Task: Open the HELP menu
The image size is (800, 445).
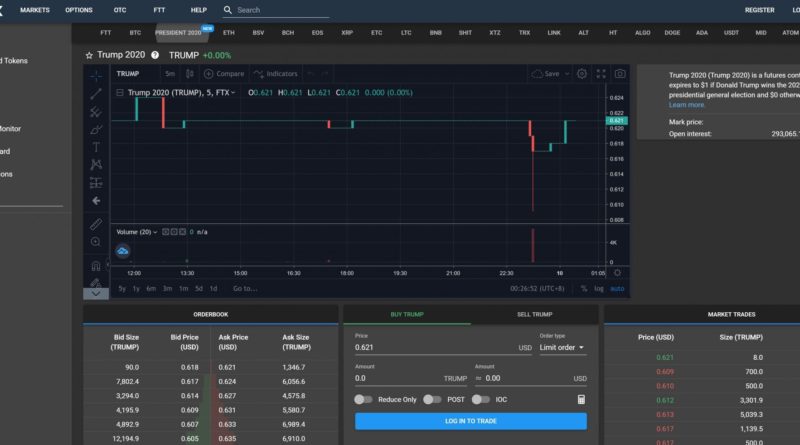Action: (x=198, y=10)
